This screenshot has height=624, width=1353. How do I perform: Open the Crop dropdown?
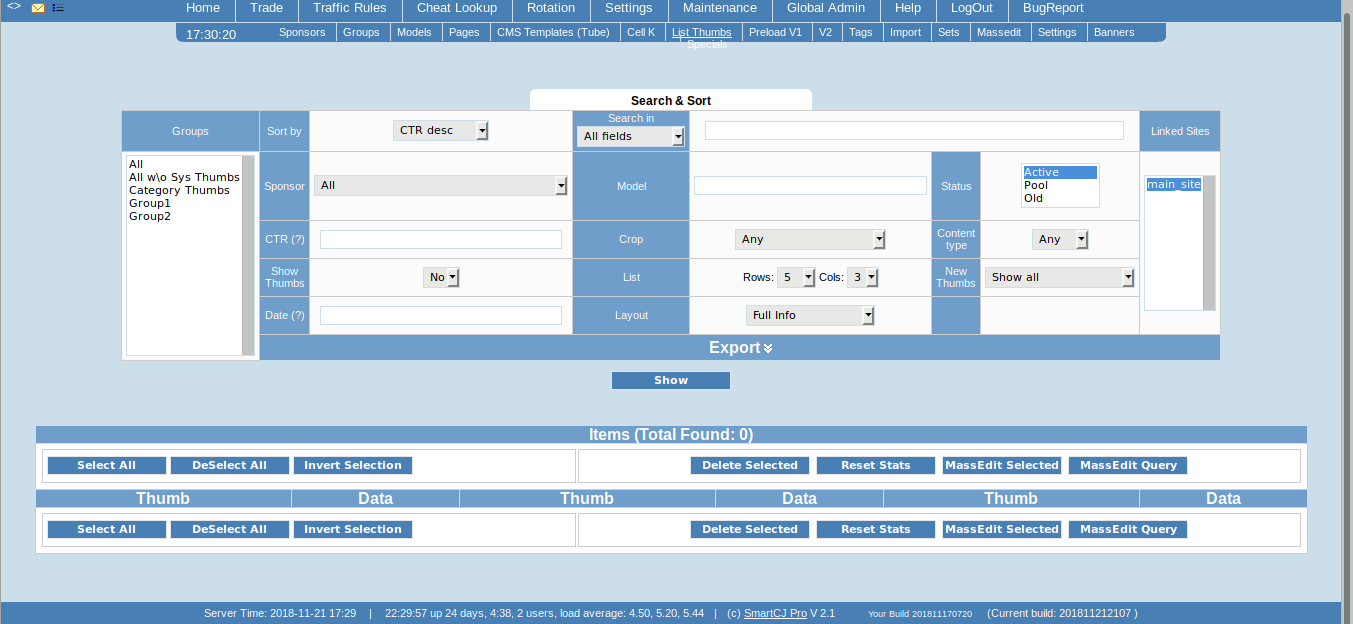810,240
